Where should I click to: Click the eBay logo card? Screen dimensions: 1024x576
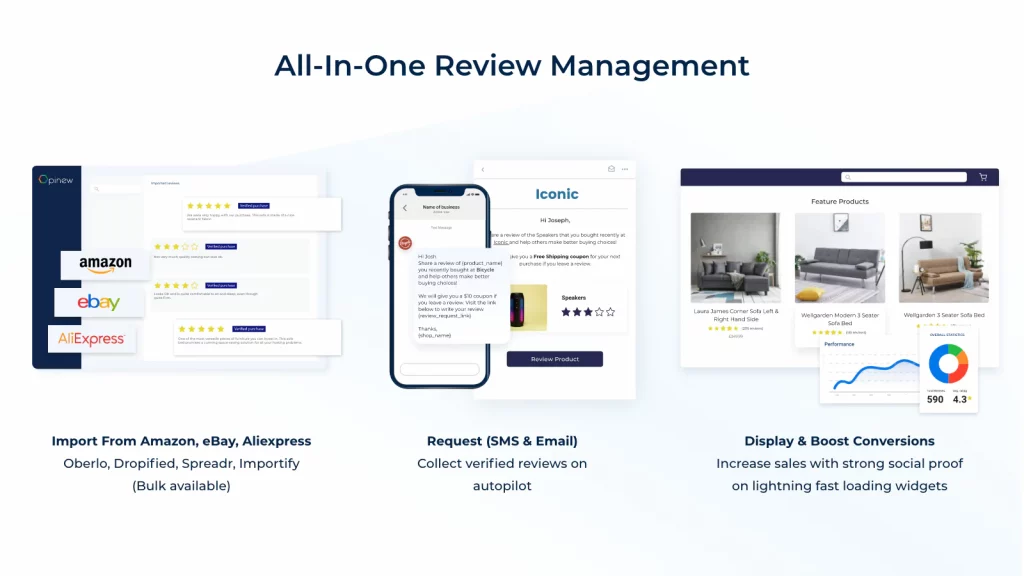[x=99, y=302]
